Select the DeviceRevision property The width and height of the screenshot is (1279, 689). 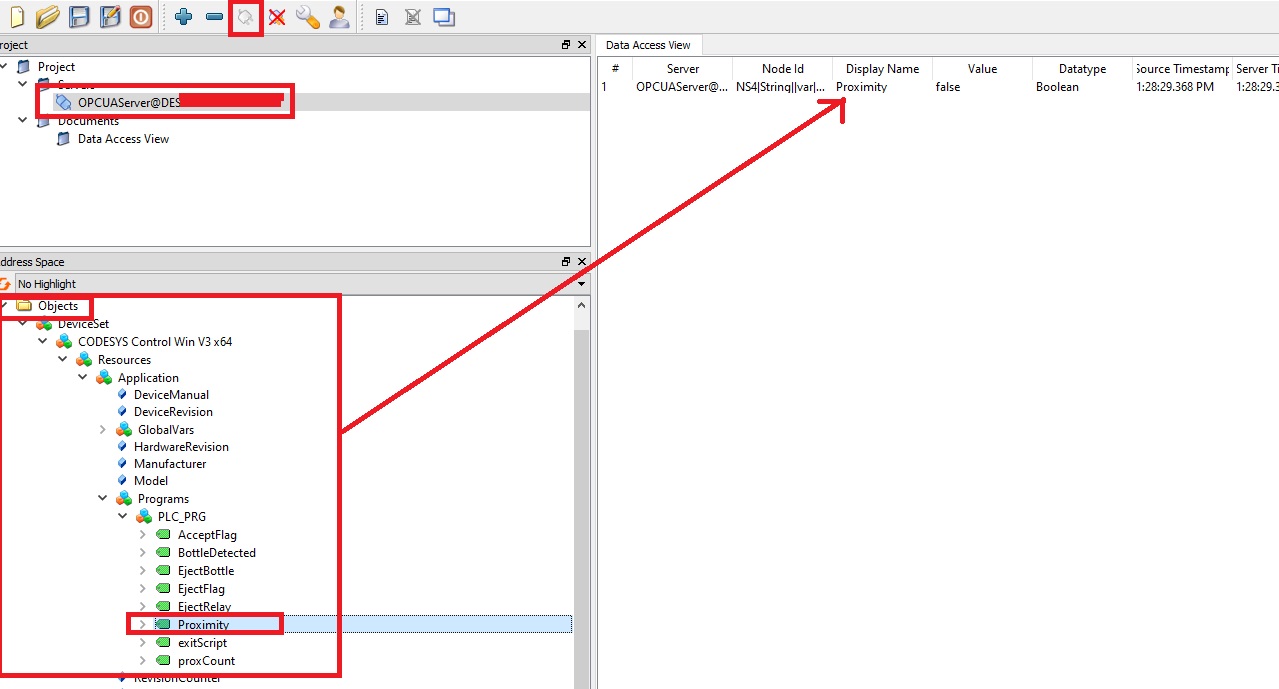[173, 412]
